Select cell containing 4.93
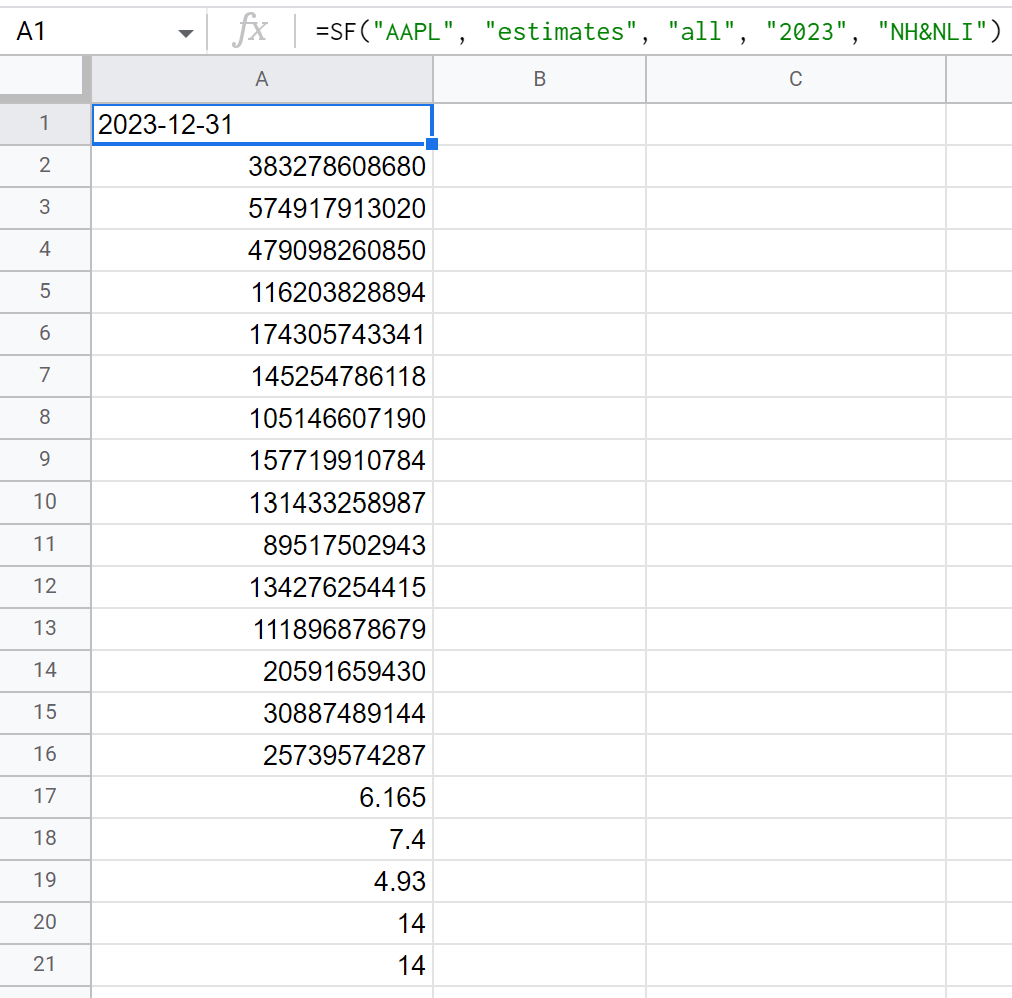Screen dimensions: 1012x998 (262, 881)
